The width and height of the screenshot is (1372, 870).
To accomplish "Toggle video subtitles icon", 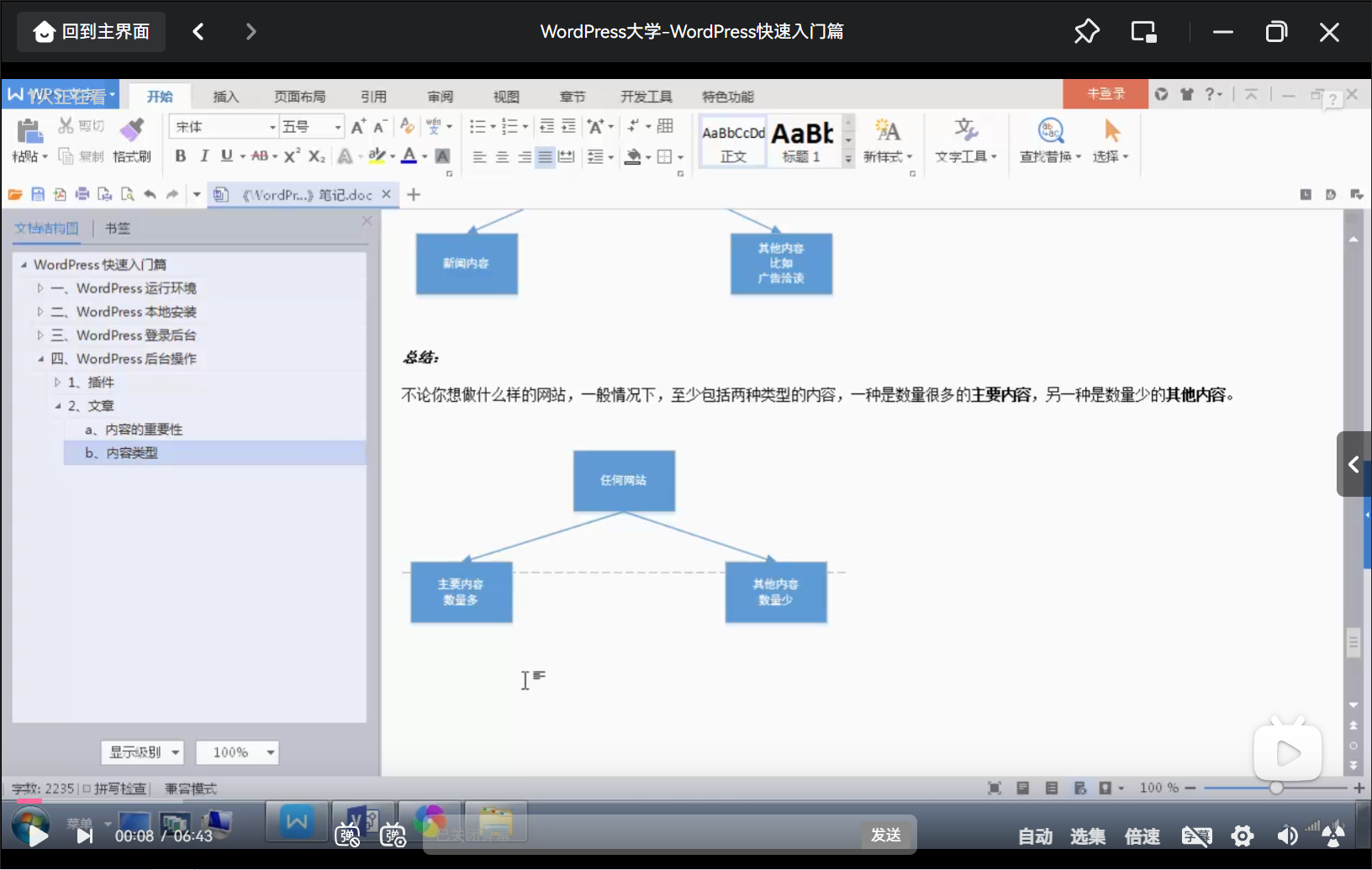I will [x=1197, y=836].
